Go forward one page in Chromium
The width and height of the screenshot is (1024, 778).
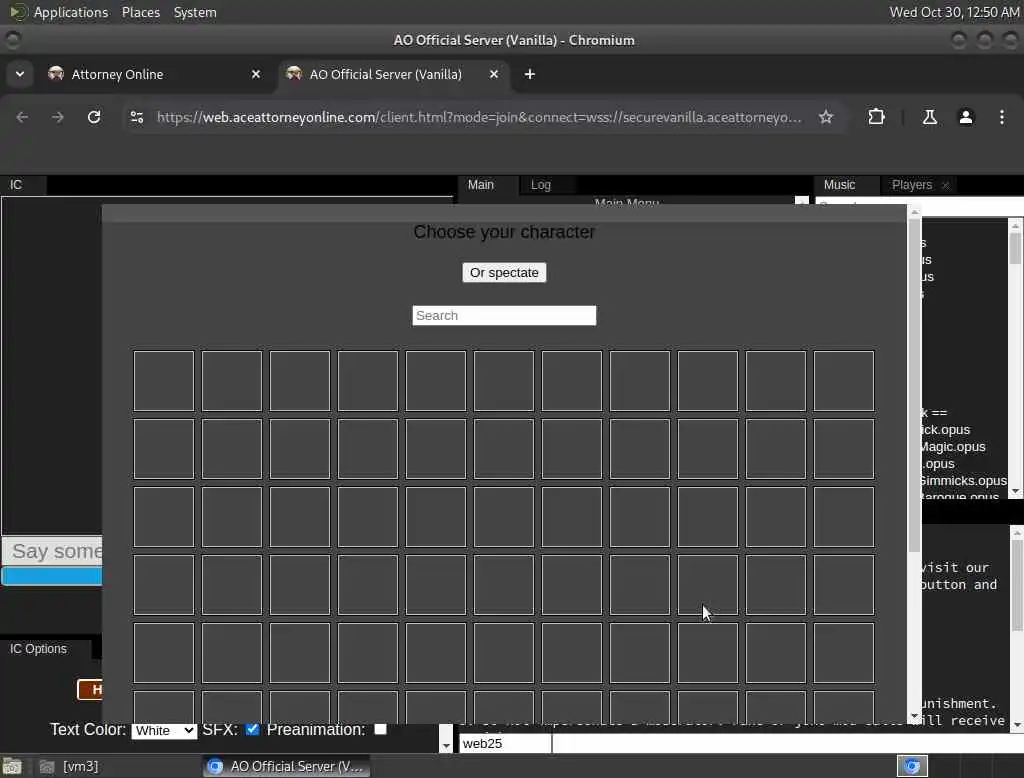[58, 117]
